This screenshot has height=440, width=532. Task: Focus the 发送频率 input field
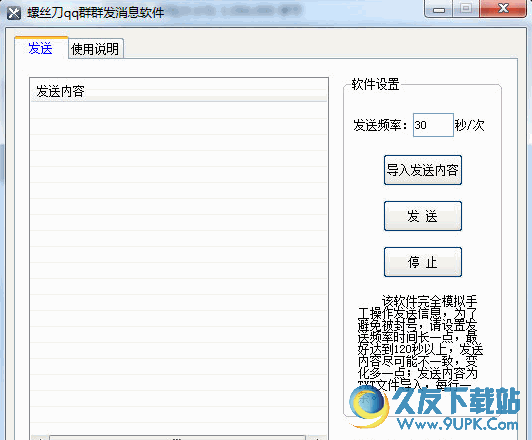(x=433, y=125)
